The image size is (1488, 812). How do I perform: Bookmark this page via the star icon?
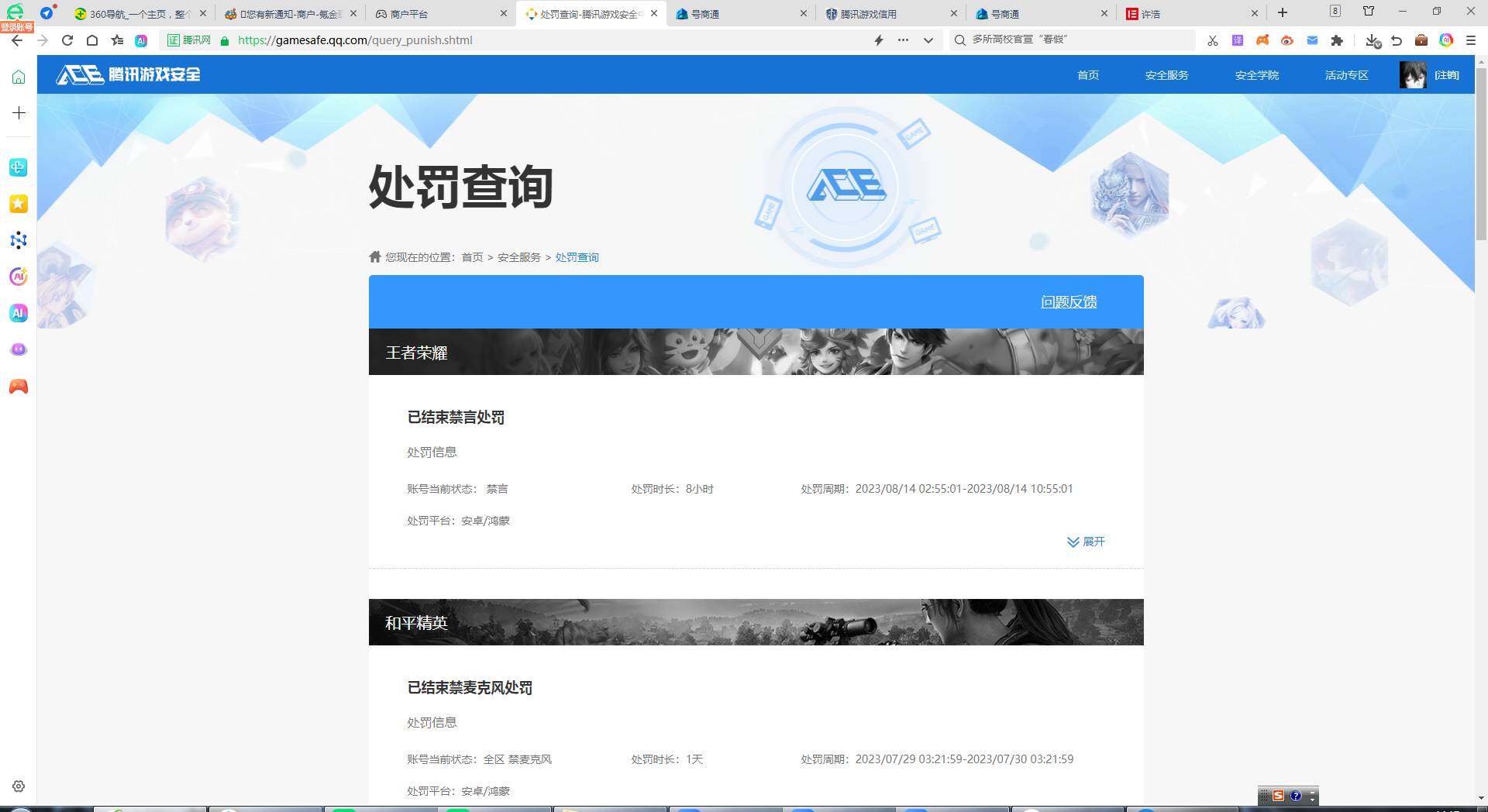pos(116,40)
